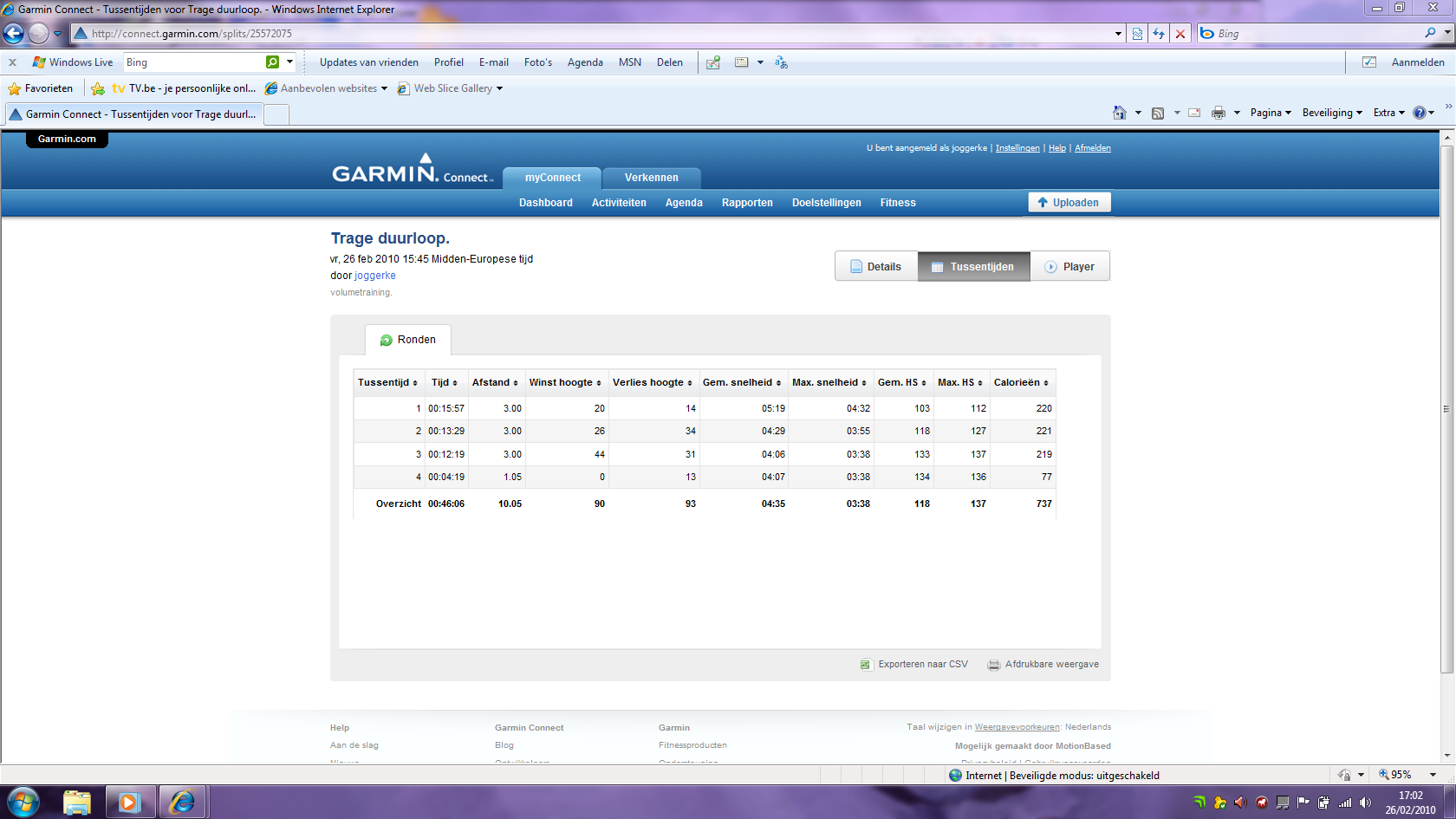This screenshot has width=1456, height=819.
Task: Click in the address bar URL field
Action: pyautogui.click(x=598, y=34)
